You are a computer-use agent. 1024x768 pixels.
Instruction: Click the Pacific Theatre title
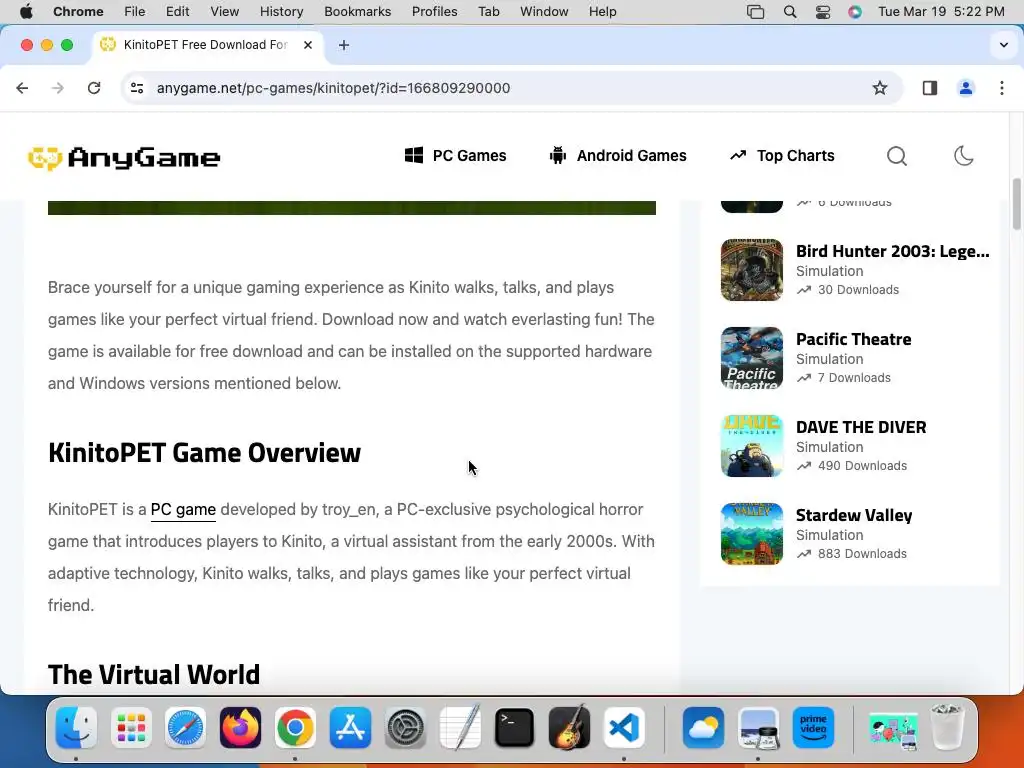point(854,339)
